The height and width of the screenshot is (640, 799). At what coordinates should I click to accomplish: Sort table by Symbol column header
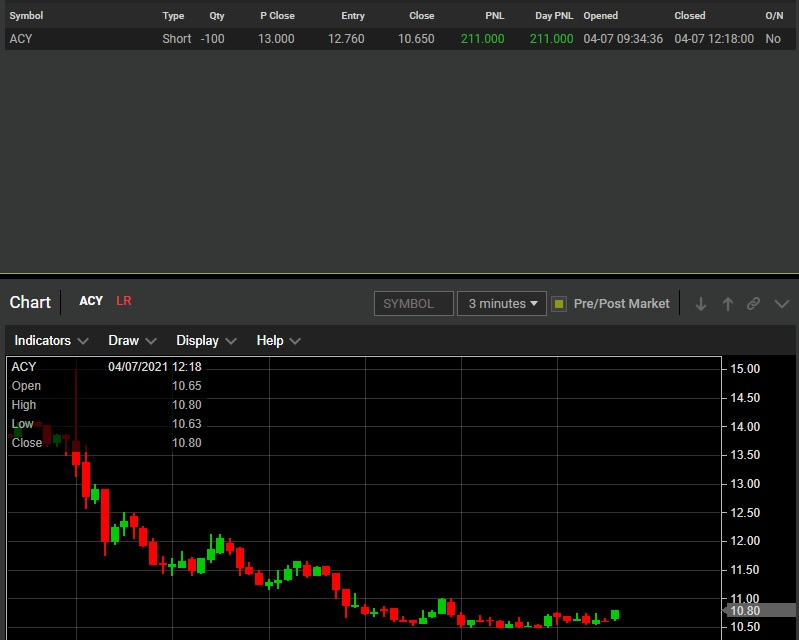(x=26, y=15)
